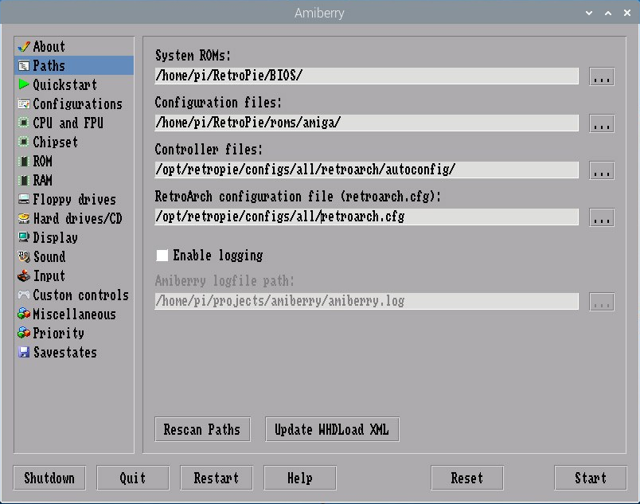Switch to the Quickstart section label

65,85
